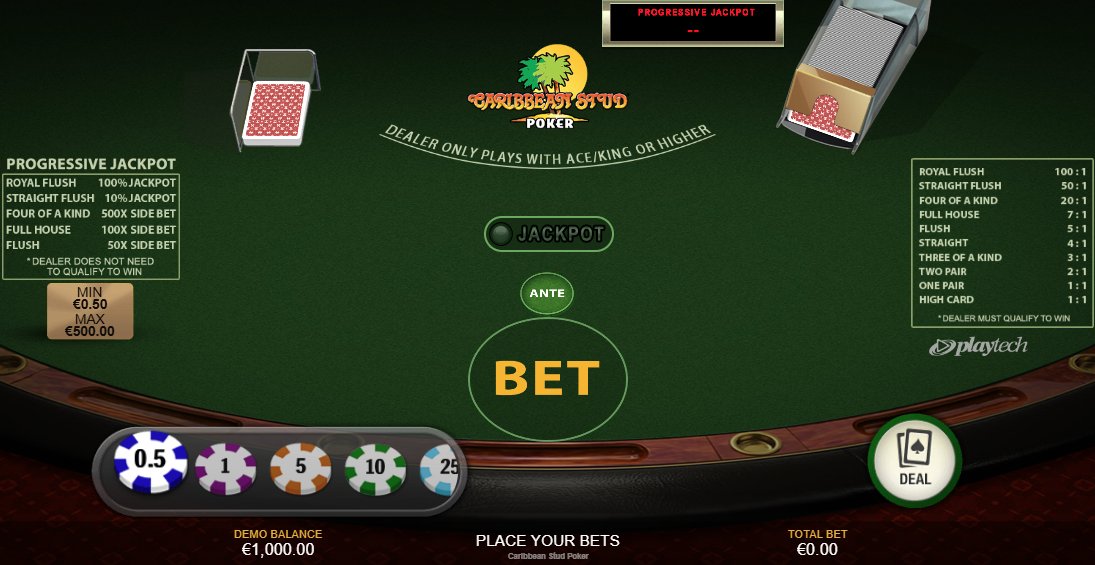
Task: Select the 0.5 blue chip
Action: tap(151, 463)
